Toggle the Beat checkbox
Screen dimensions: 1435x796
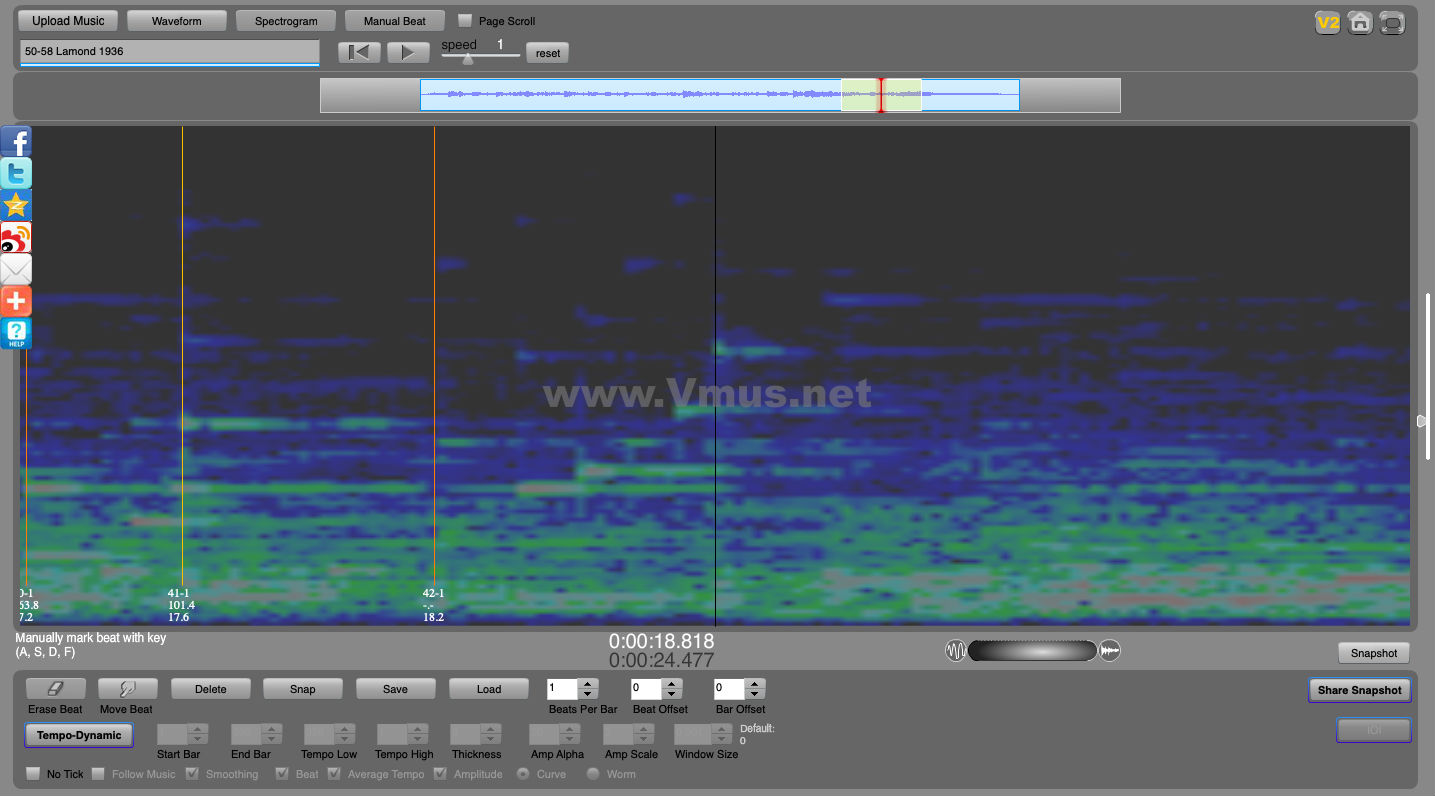[x=282, y=774]
